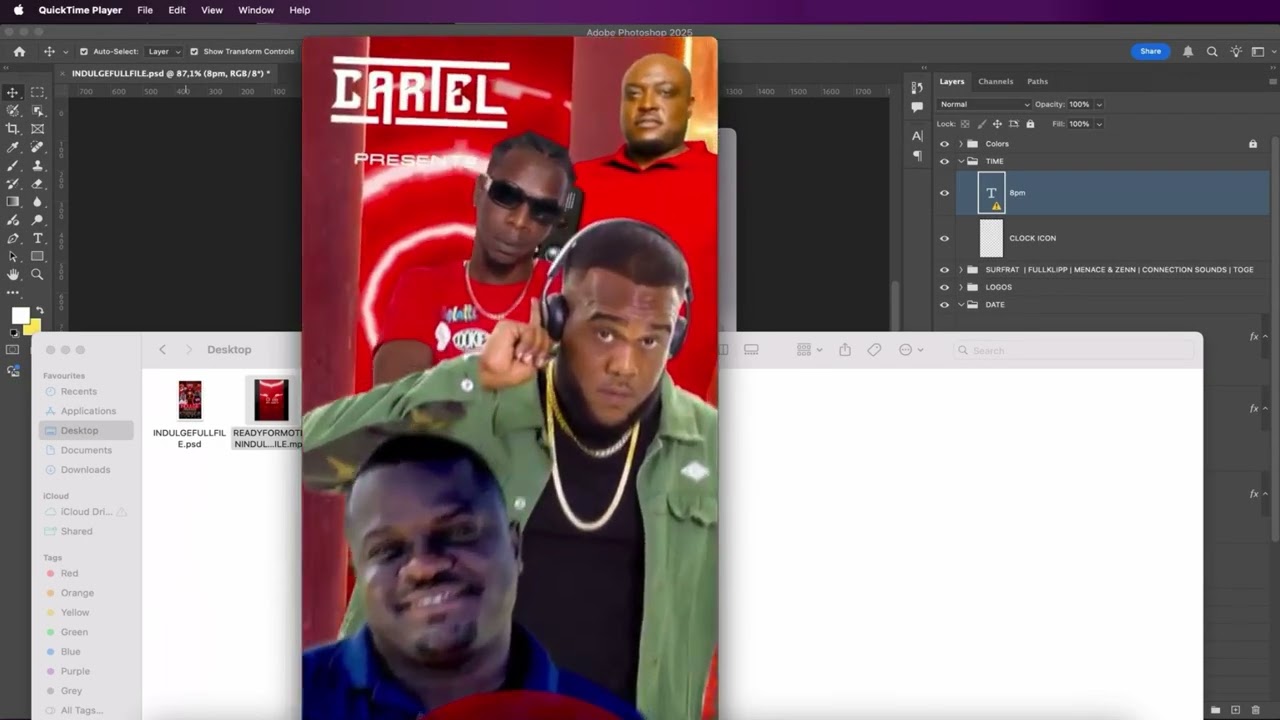
Task: Toggle Show Transform Controls checkbox
Action: 194,51
